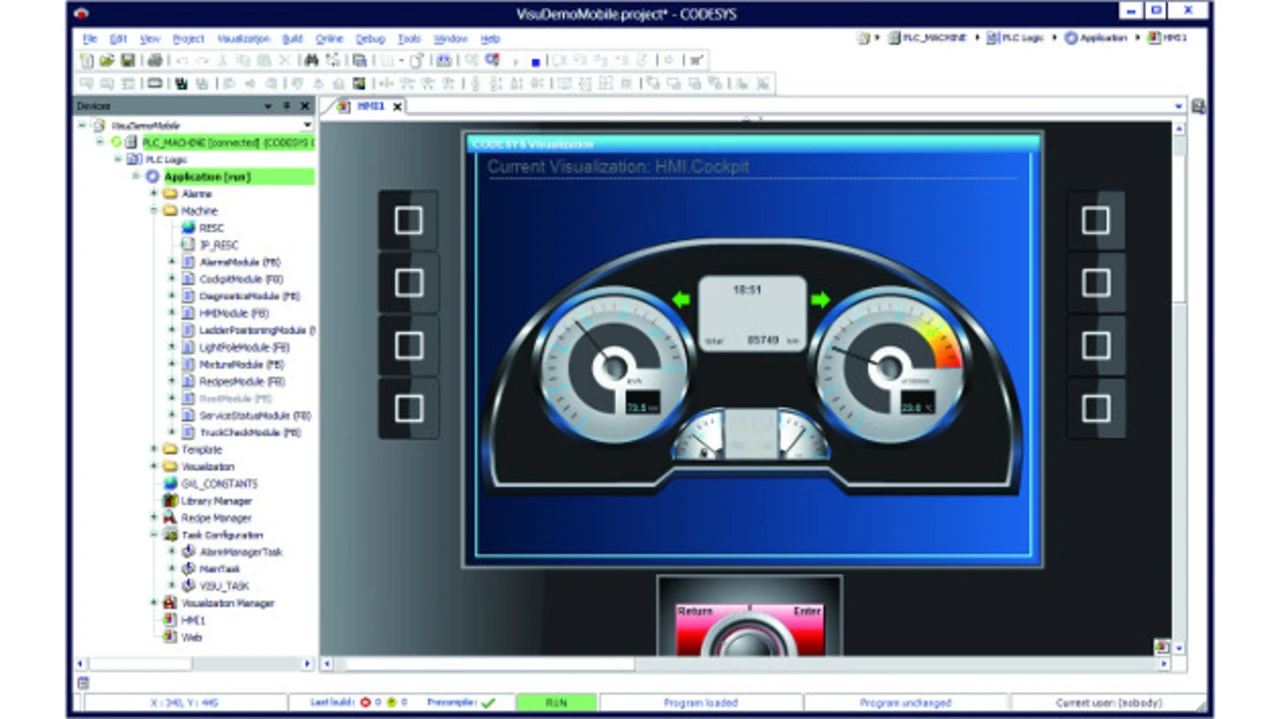
Task: Click the rotary knob between Return and Enter
Action: click(x=749, y=642)
